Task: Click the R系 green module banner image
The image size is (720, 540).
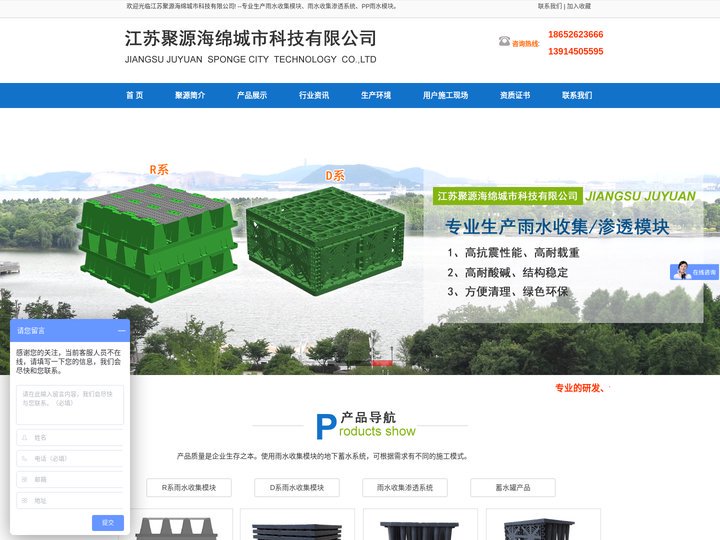Action: click(157, 242)
